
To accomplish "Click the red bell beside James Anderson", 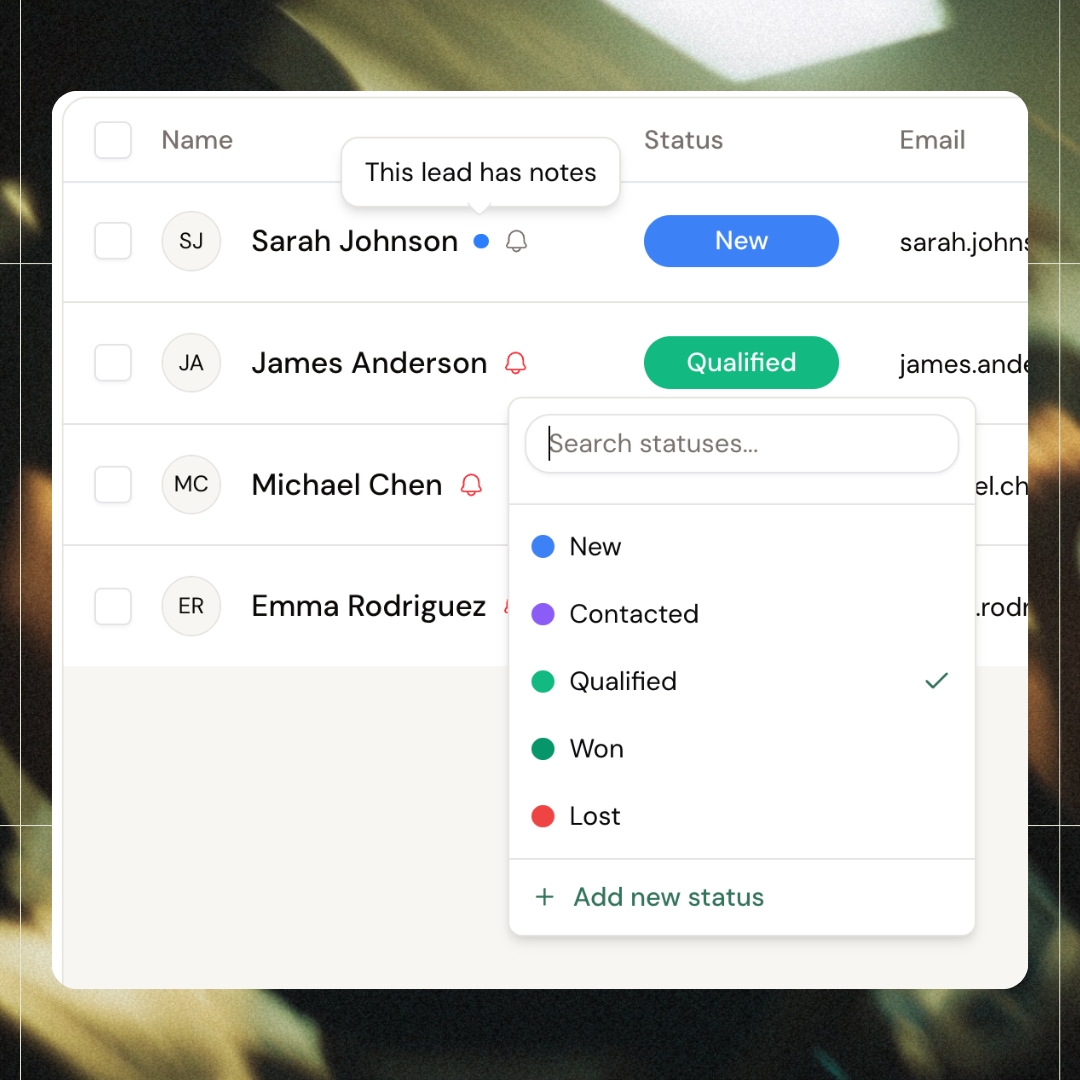I will [516, 363].
